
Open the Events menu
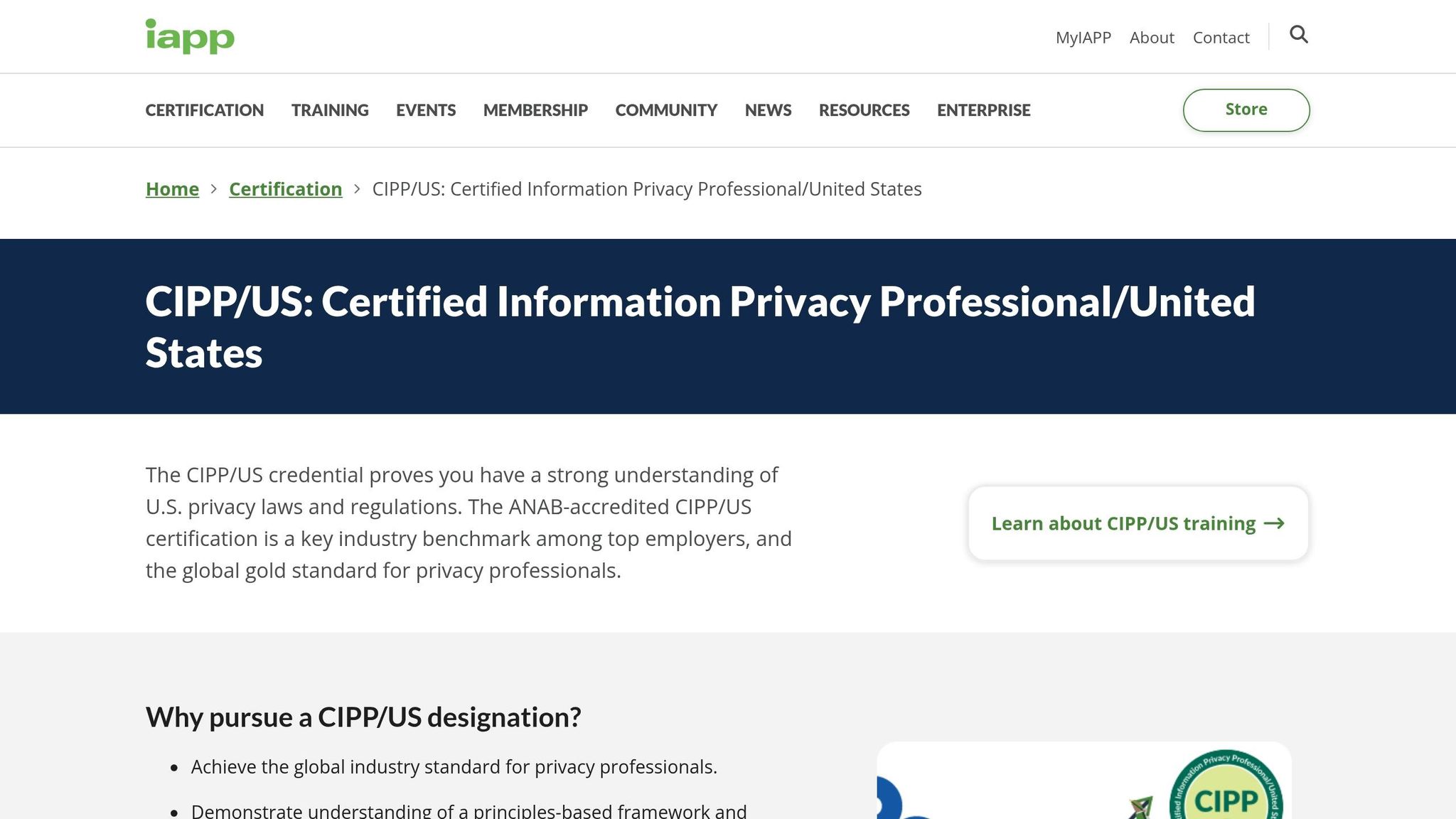coord(426,110)
